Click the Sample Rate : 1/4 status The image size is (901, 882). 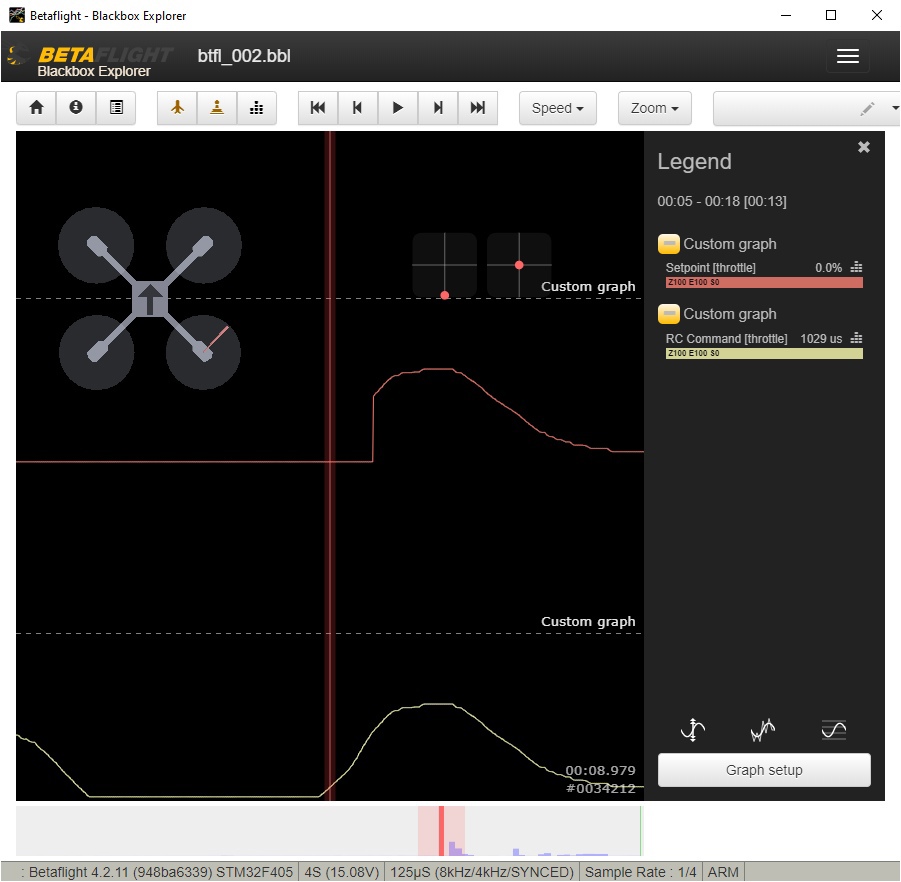[640, 872]
